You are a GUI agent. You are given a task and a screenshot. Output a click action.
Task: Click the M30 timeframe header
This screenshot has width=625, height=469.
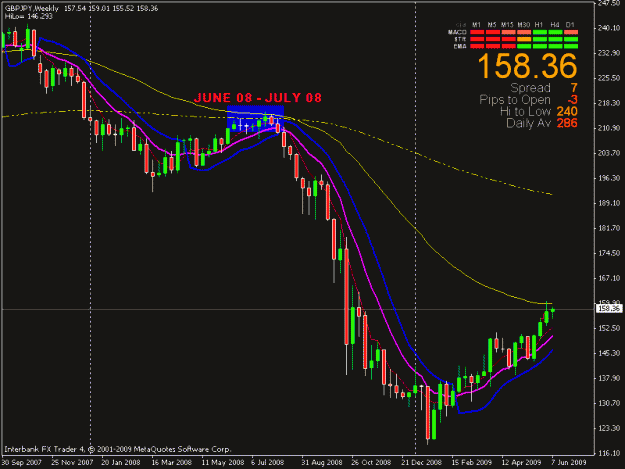click(524, 25)
